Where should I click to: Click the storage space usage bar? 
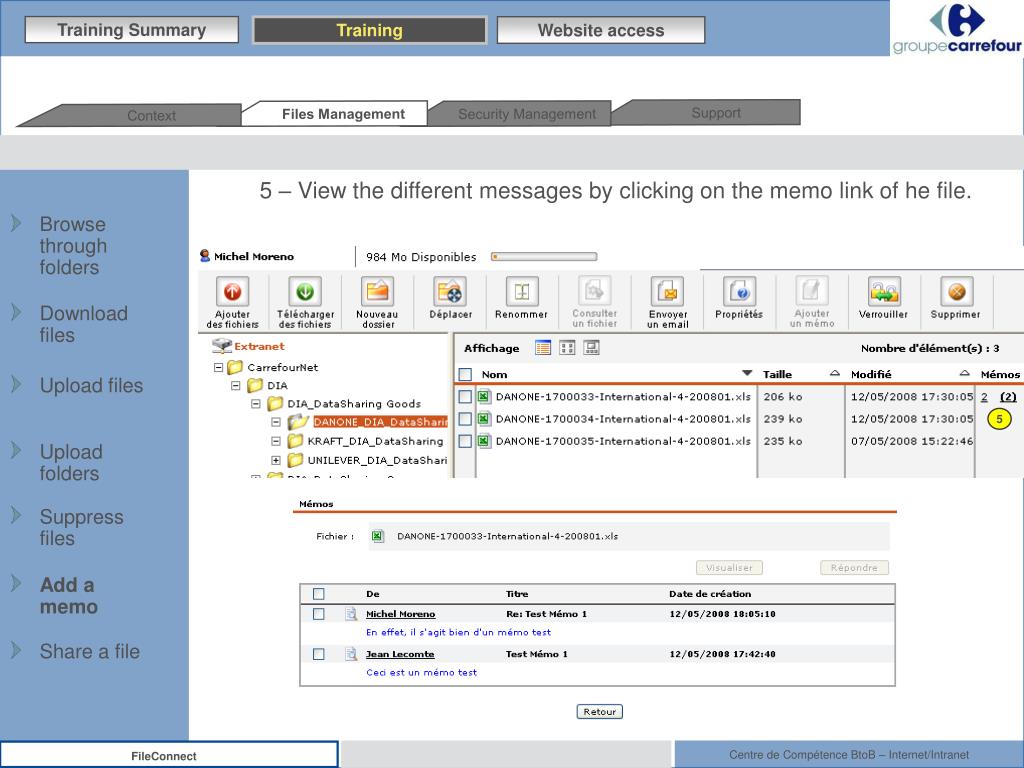pyautogui.click(x=544, y=257)
